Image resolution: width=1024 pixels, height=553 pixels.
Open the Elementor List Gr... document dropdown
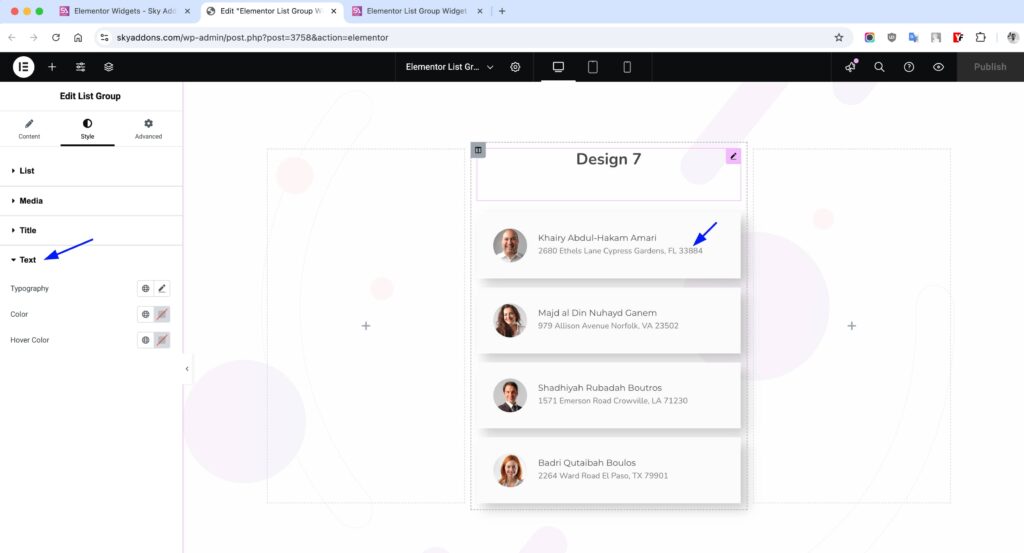tap(449, 67)
